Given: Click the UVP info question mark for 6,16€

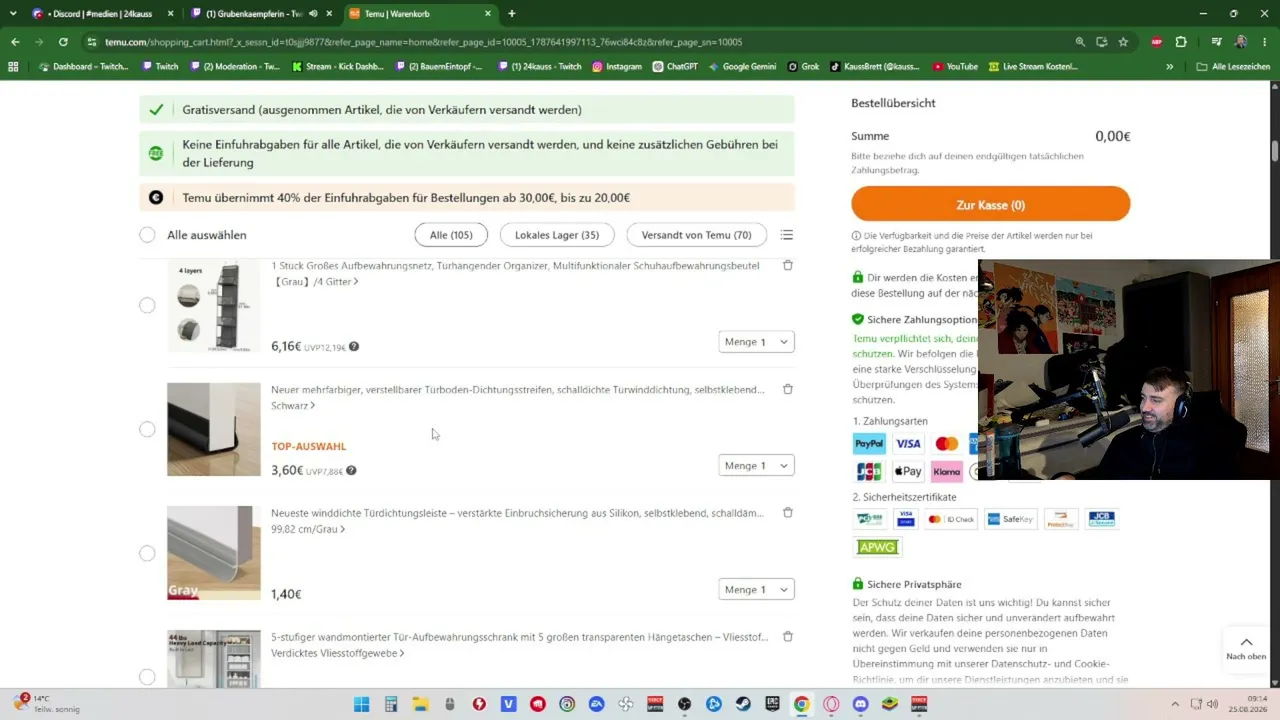Looking at the screenshot, I should [x=354, y=347].
